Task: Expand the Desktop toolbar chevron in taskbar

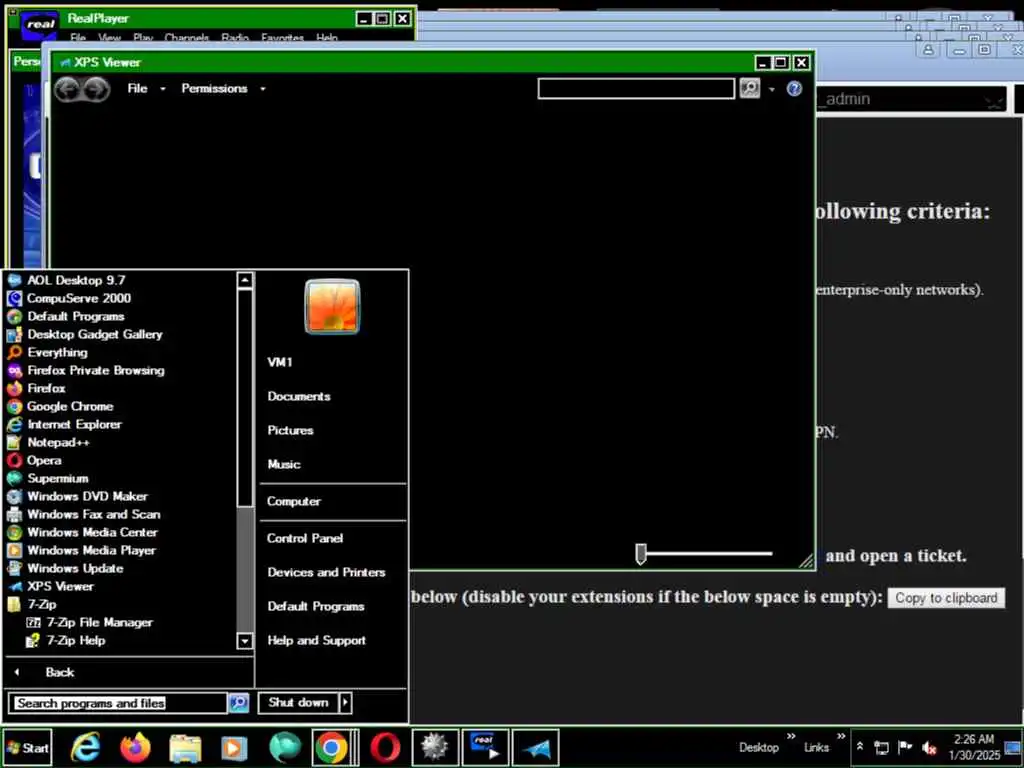Action: pos(791,737)
